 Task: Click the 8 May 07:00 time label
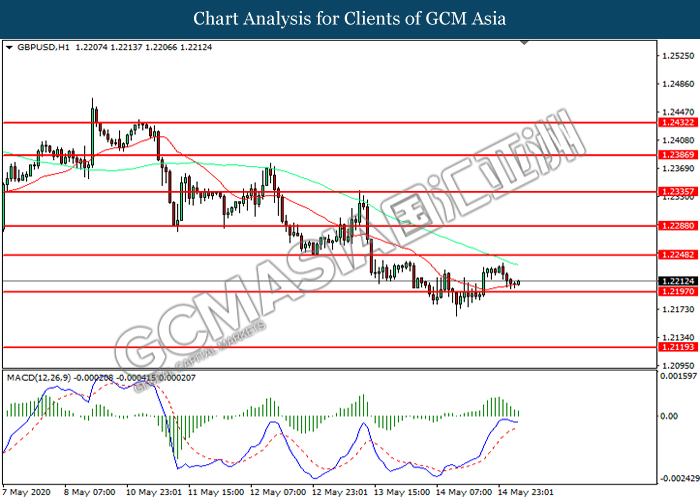(x=90, y=492)
